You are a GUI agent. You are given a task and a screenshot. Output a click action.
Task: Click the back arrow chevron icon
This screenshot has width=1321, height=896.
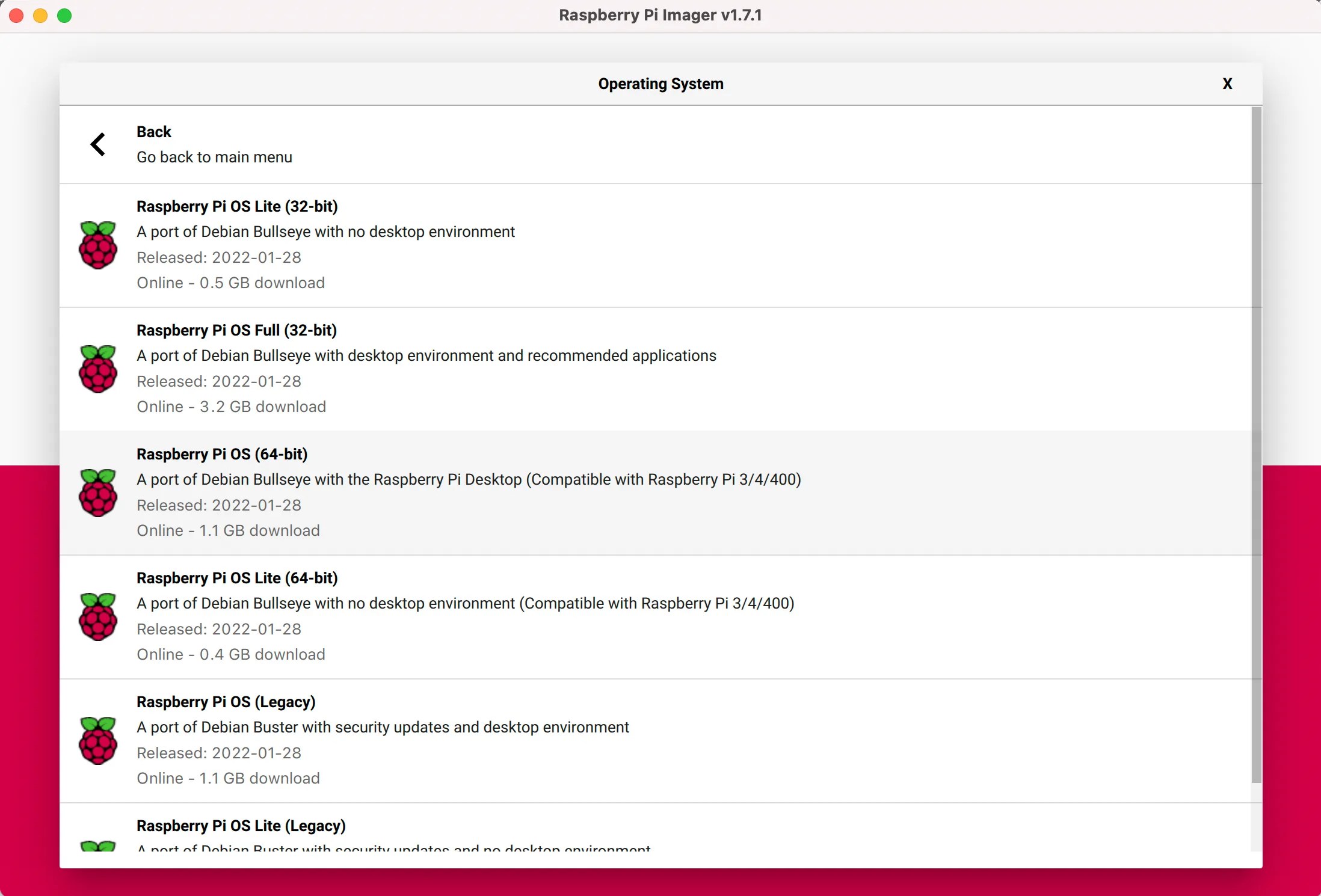click(x=98, y=144)
